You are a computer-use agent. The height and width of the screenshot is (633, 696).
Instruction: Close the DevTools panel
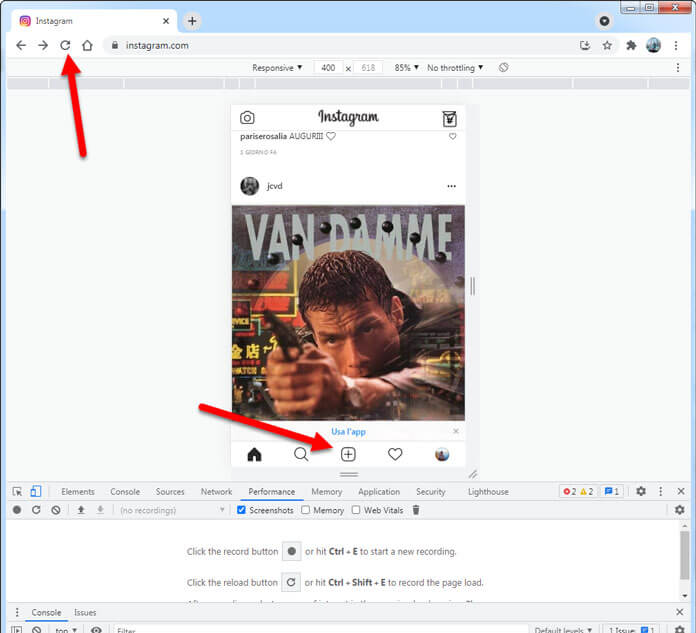[x=681, y=491]
